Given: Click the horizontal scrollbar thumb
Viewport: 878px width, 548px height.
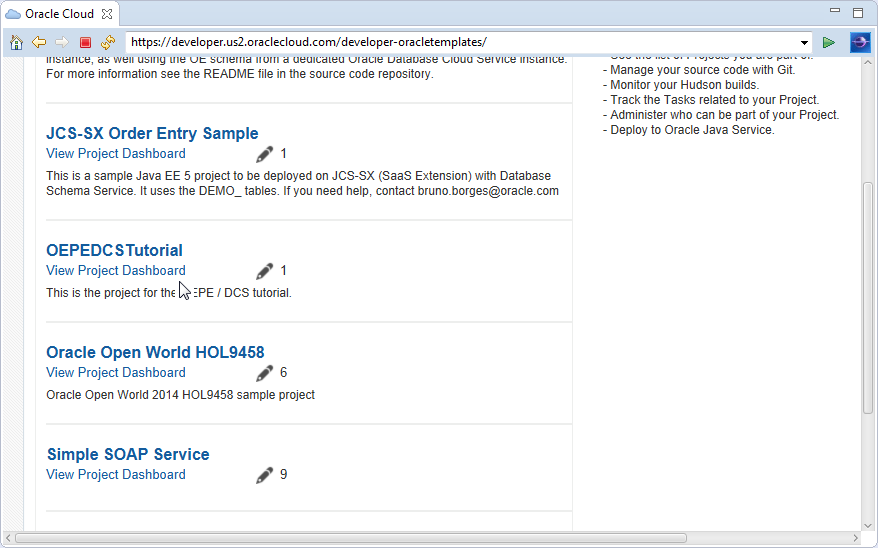Looking at the screenshot, I should [351, 538].
